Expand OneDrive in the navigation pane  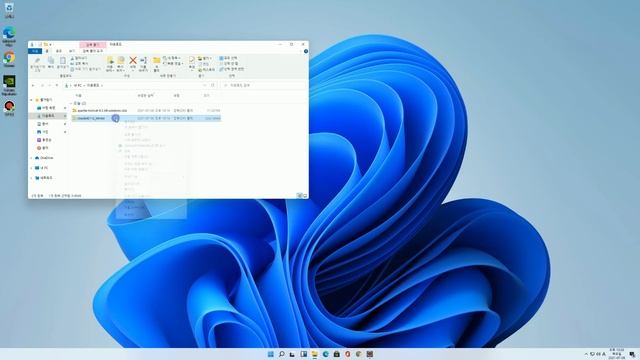(31, 158)
